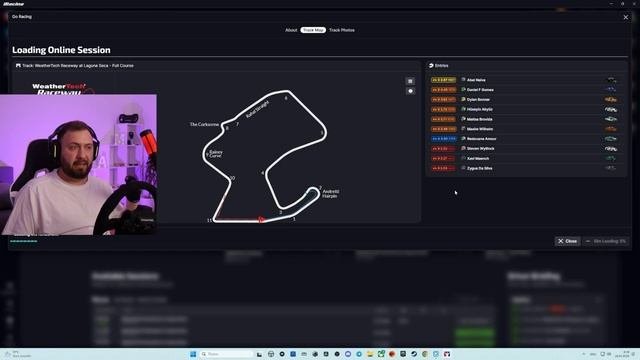
Task: Click the club icon beside Daniel F Gomes
Action: pos(463,89)
